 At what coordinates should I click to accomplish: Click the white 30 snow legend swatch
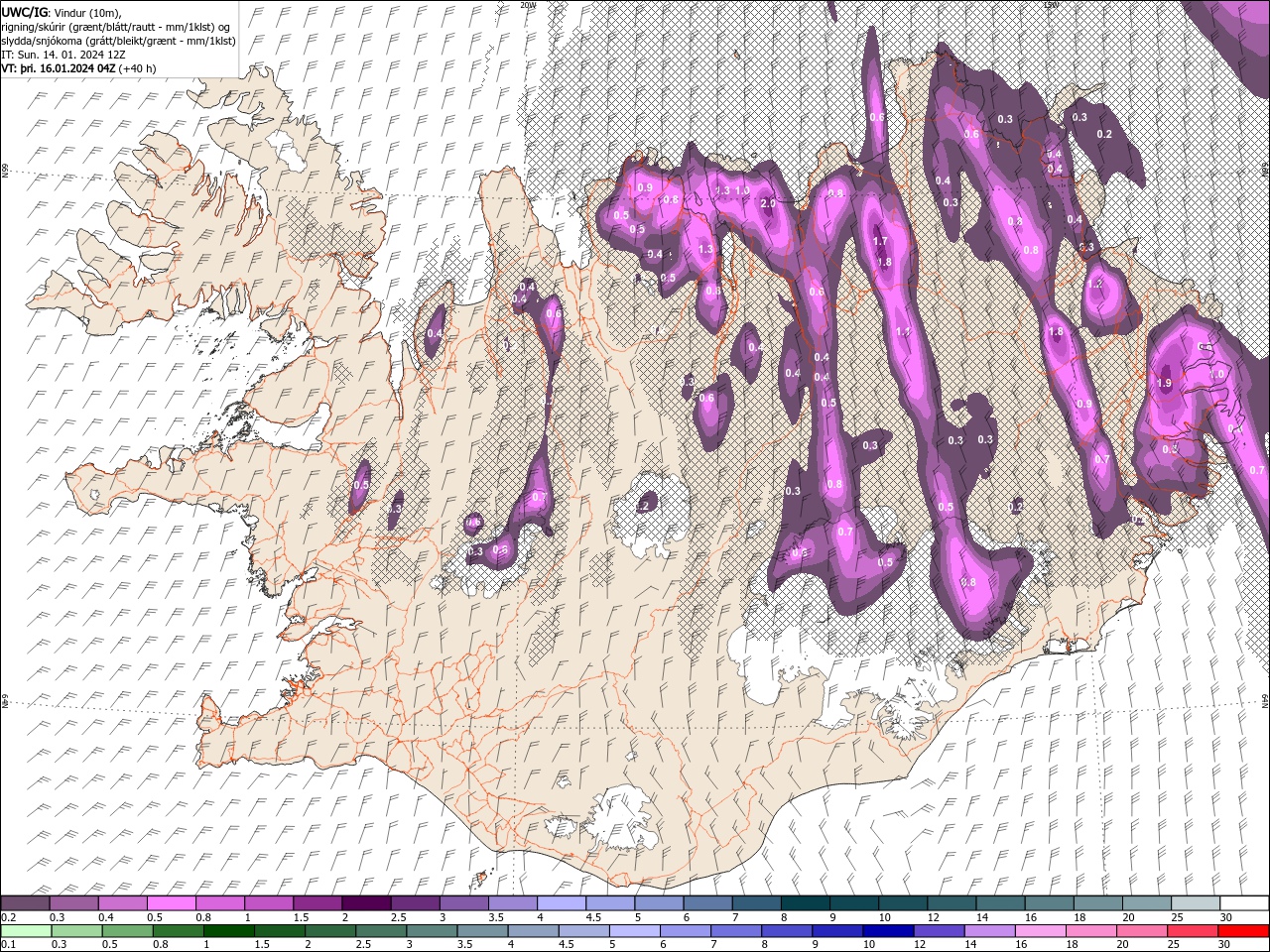[1243, 903]
